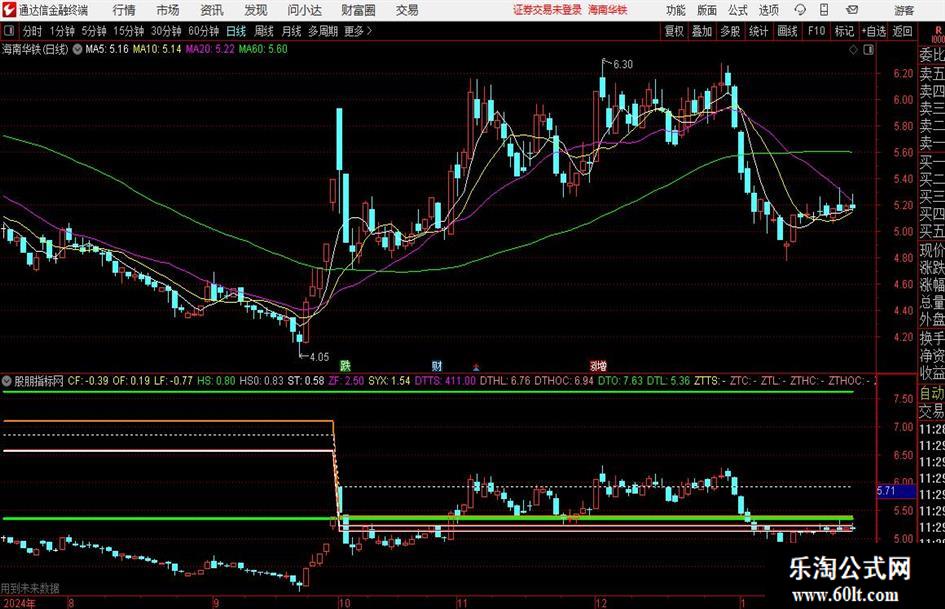Click the 返回 button
The width and height of the screenshot is (945, 609).
point(903,31)
